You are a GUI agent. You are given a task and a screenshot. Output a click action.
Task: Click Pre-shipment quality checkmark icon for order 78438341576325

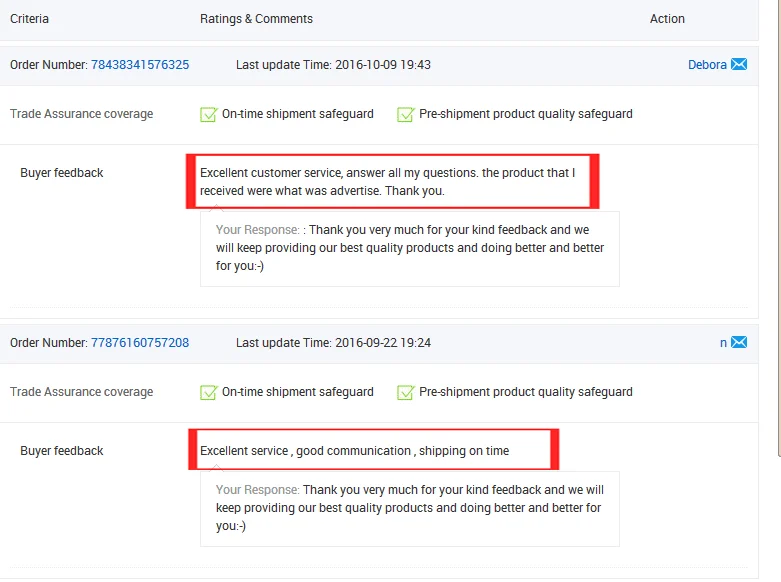point(406,114)
